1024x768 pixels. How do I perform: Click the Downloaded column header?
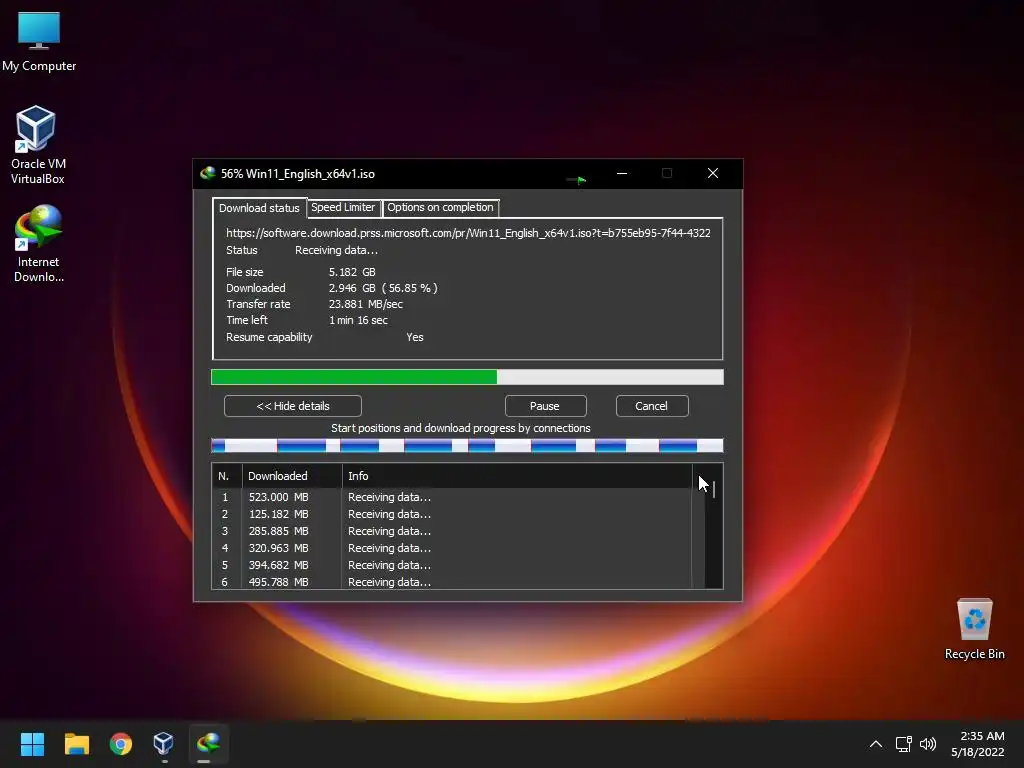(x=292, y=476)
